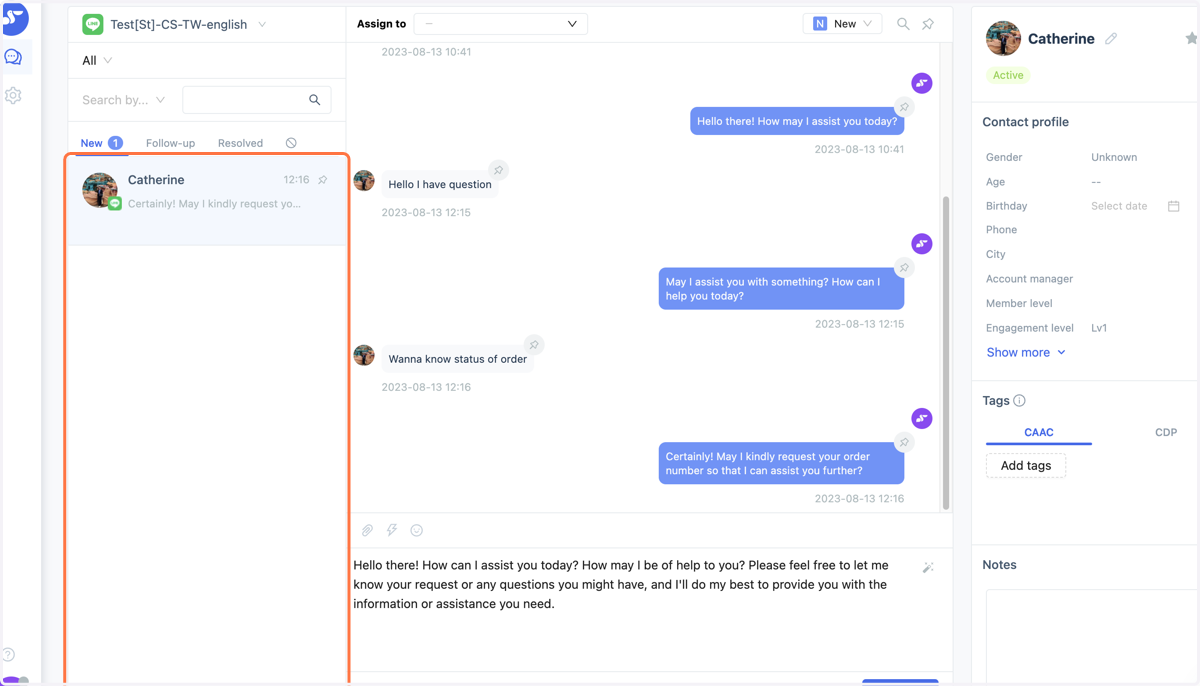The width and height of the screenshot is (1200, 686).
Task: Switch to the CDP tags tab
Action: pyautogui.click(x=1166, y=433)
